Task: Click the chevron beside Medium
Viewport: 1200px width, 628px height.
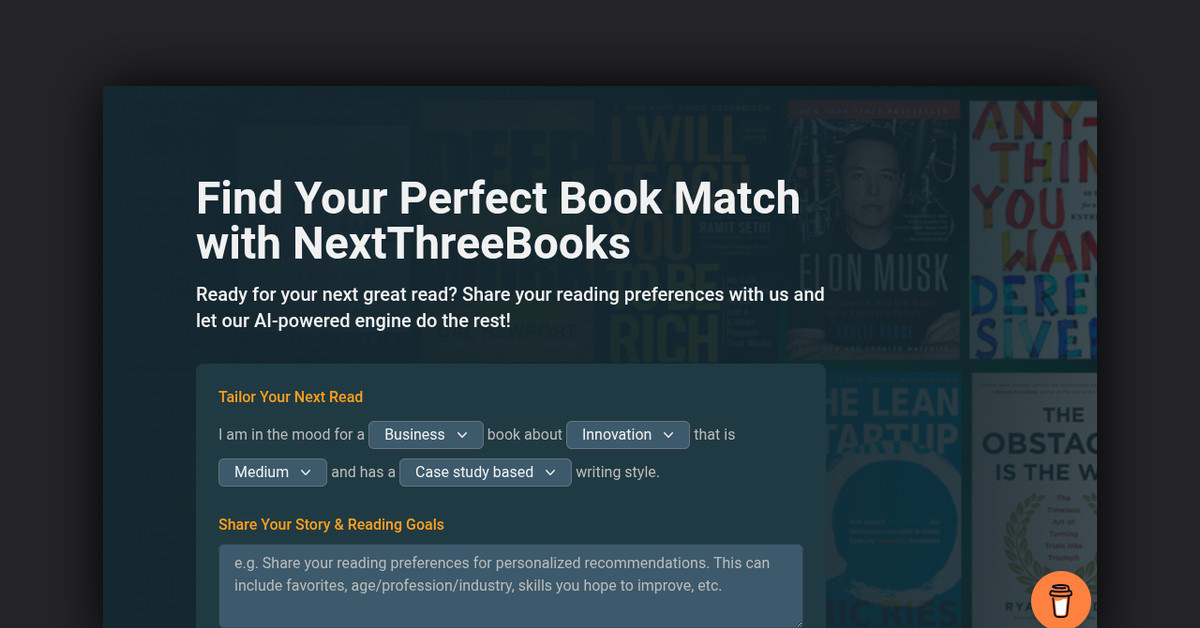Action: pyautogui.click(x=308, y=472)
